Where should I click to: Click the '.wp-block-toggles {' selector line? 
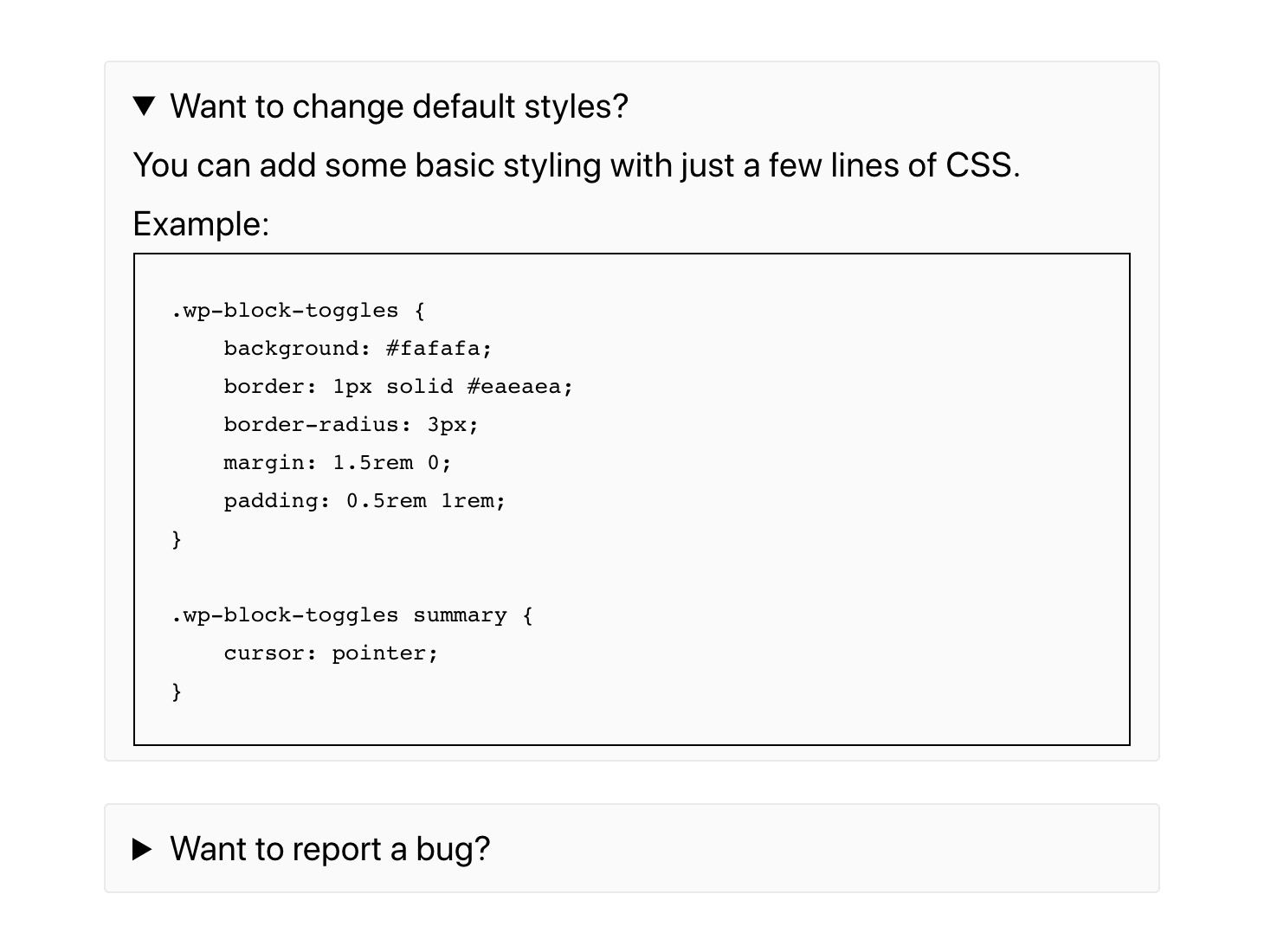coord(299,311)
